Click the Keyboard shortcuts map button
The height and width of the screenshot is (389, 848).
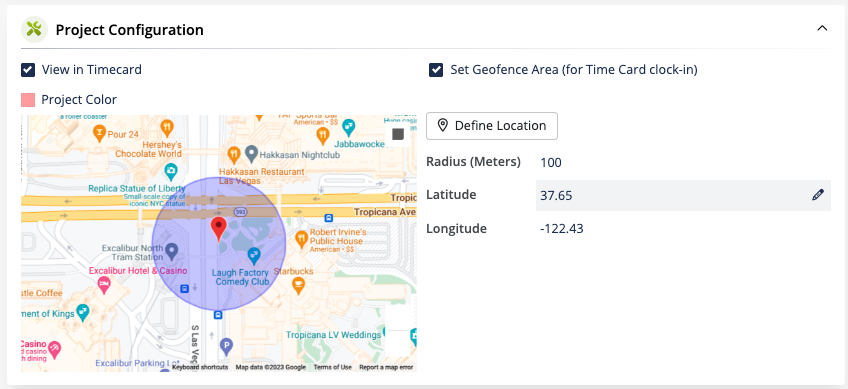(201, 367)
